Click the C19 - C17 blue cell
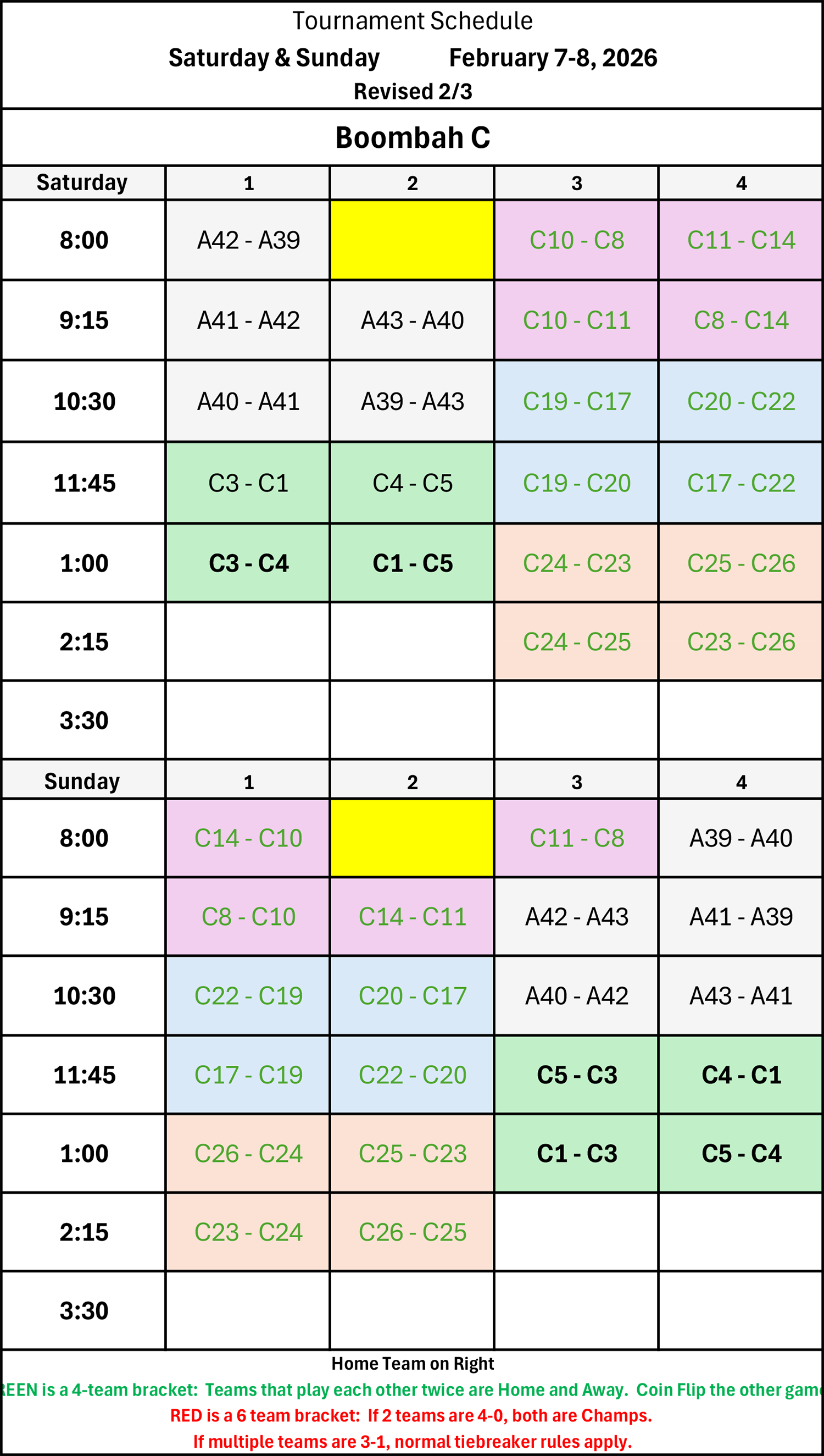 tap(576, 401)
